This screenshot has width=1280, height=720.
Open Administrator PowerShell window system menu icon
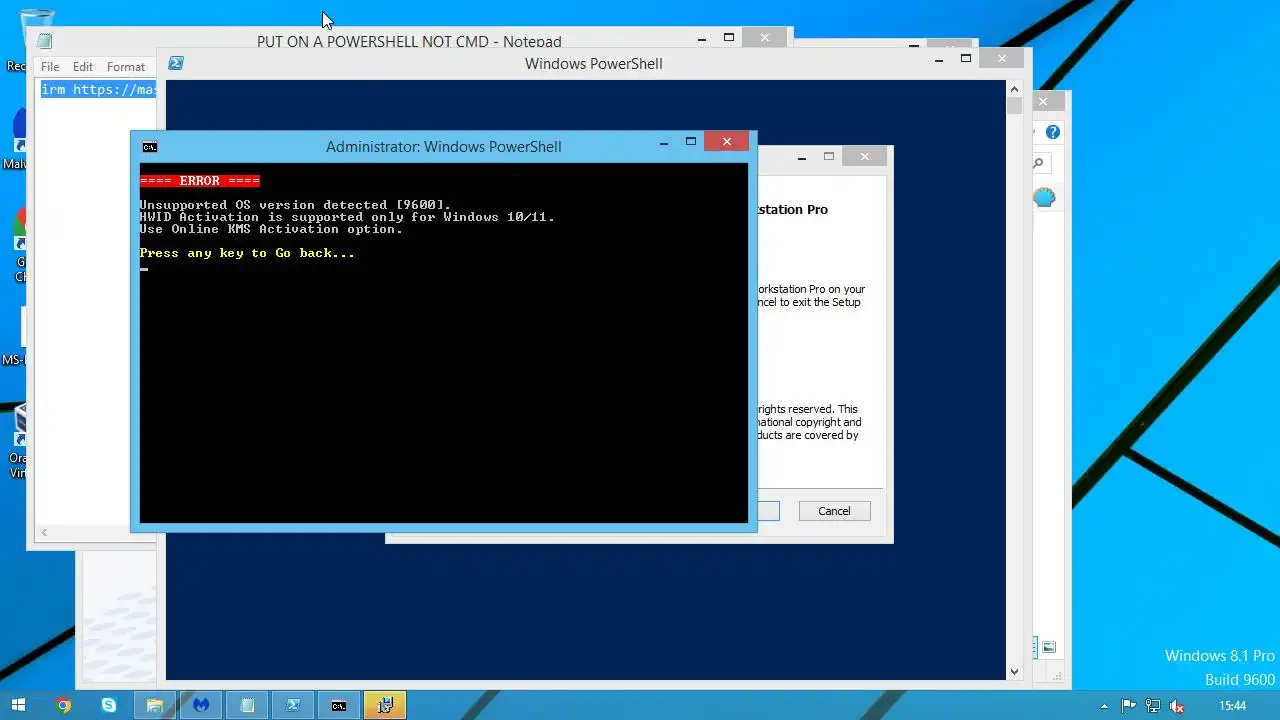click(x=149, y=147)
